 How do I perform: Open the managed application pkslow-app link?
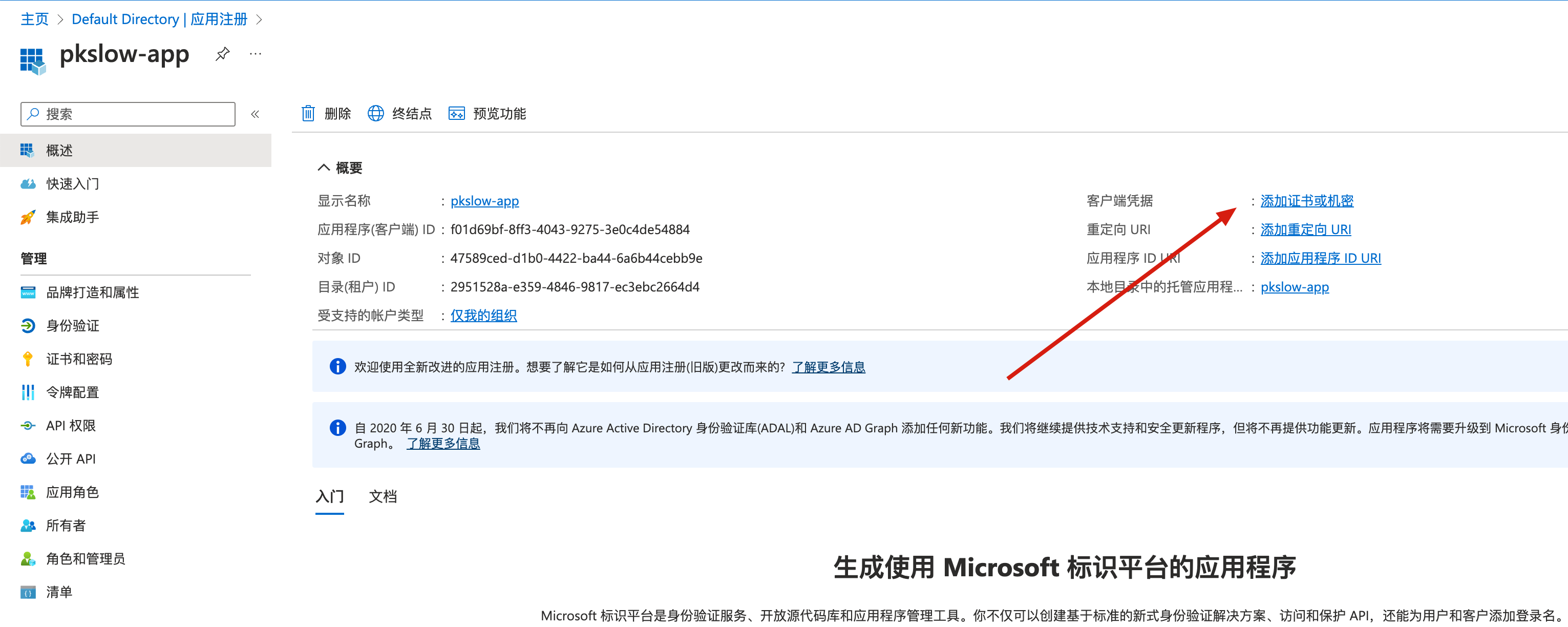(x=1295, y=287)
